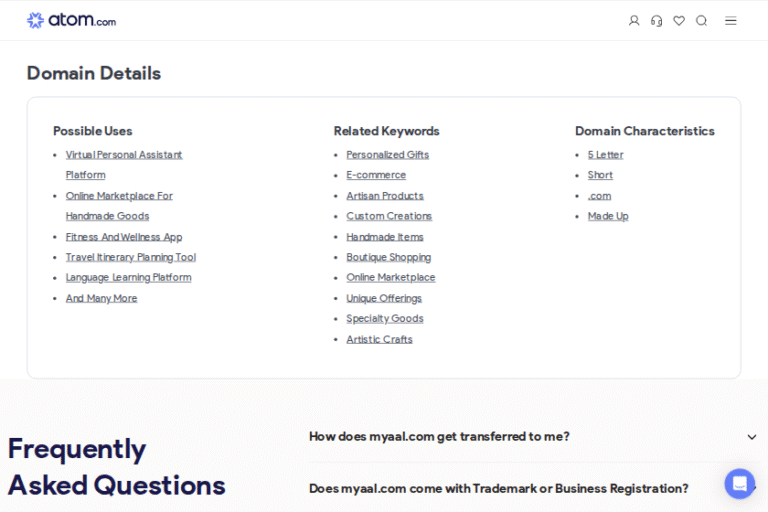
Task: Click the Artistic Crafts keyword
Action: pyautogui.click(x=379, y=340)
